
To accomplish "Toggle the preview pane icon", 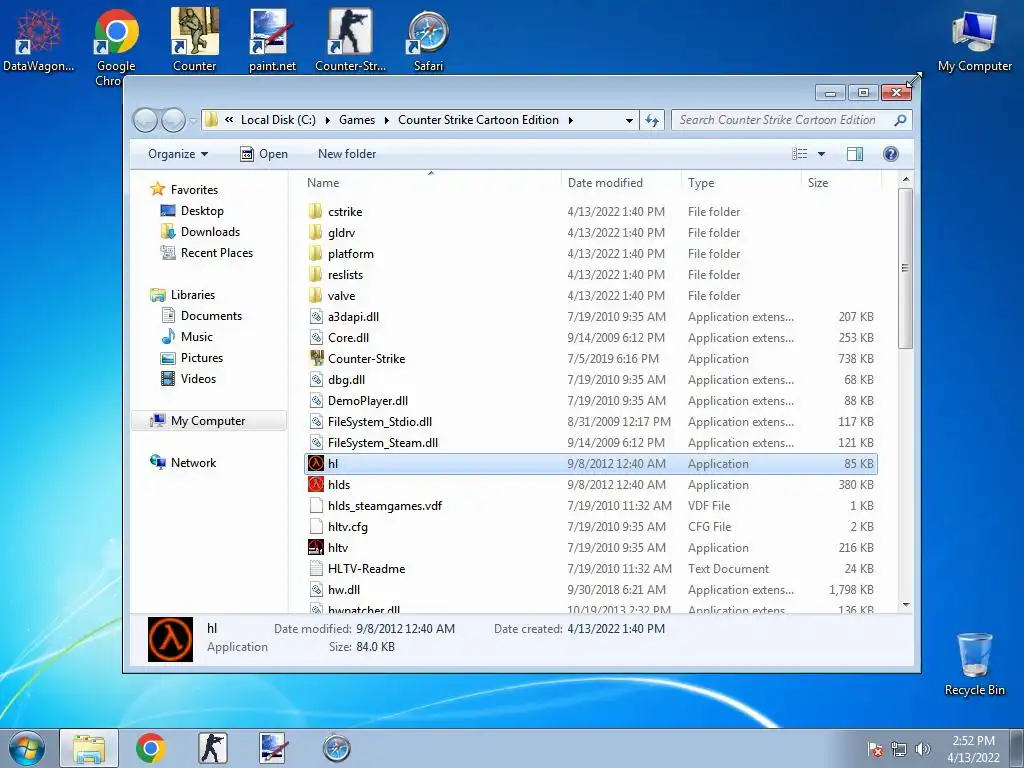I will (x=854, y=153).
